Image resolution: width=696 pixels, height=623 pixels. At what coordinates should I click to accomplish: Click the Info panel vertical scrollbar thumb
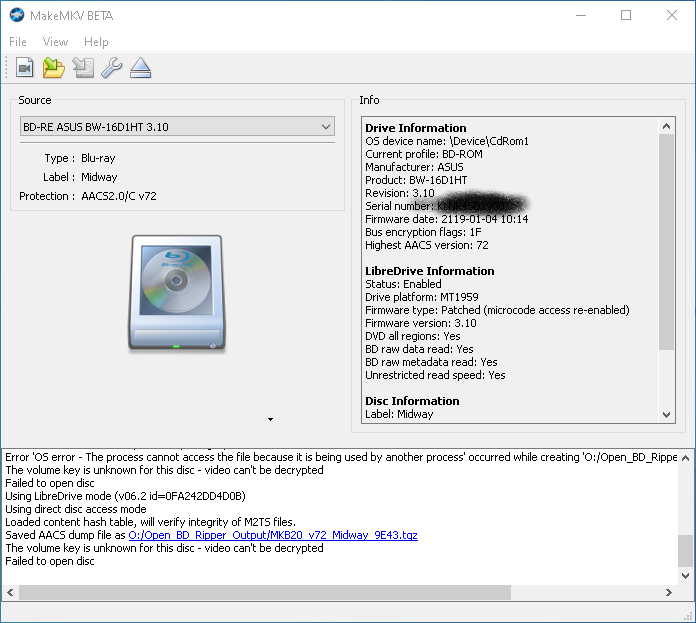coord(666,242)
